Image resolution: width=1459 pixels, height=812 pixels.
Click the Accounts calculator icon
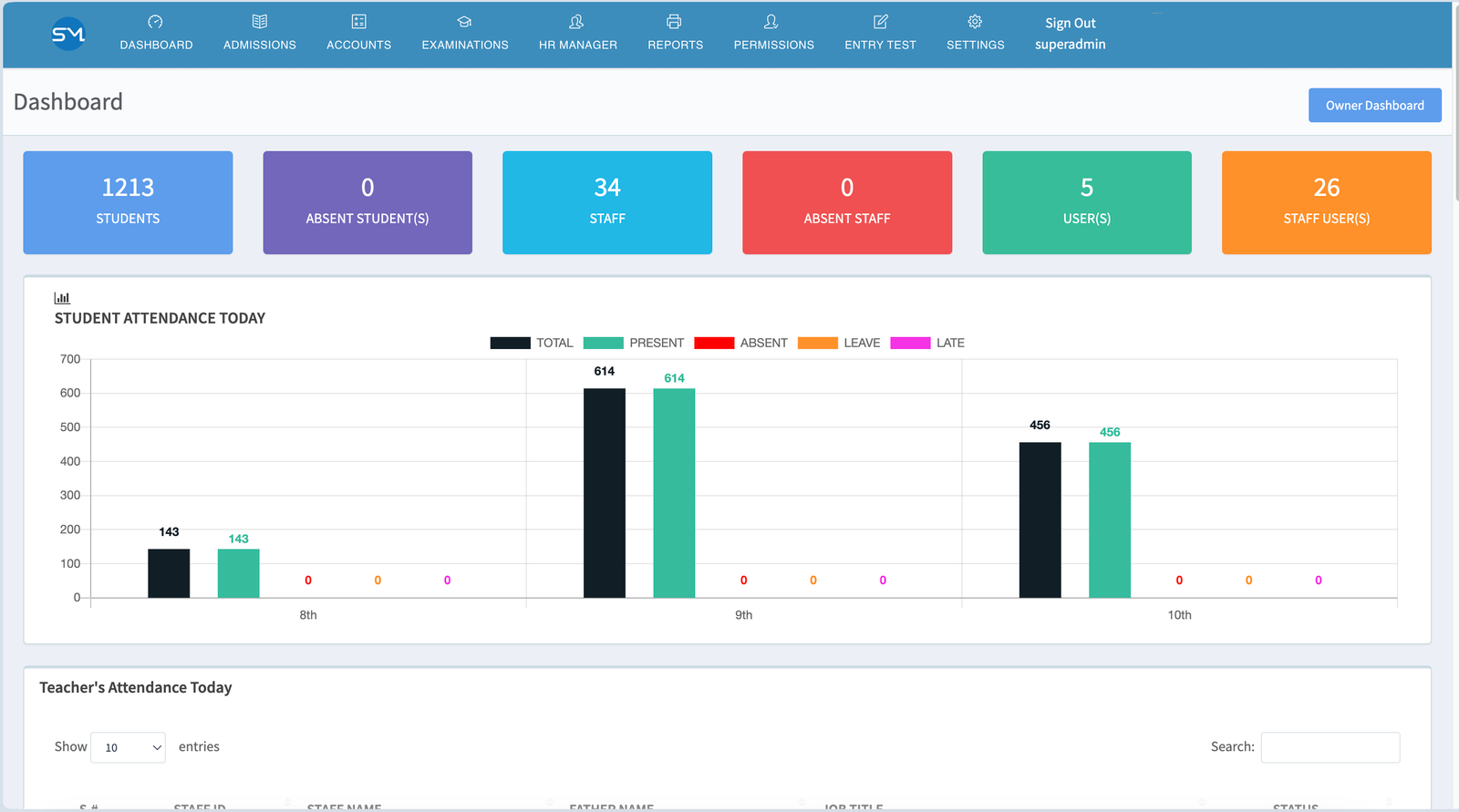pyautogui.click(x=359, y=22)
